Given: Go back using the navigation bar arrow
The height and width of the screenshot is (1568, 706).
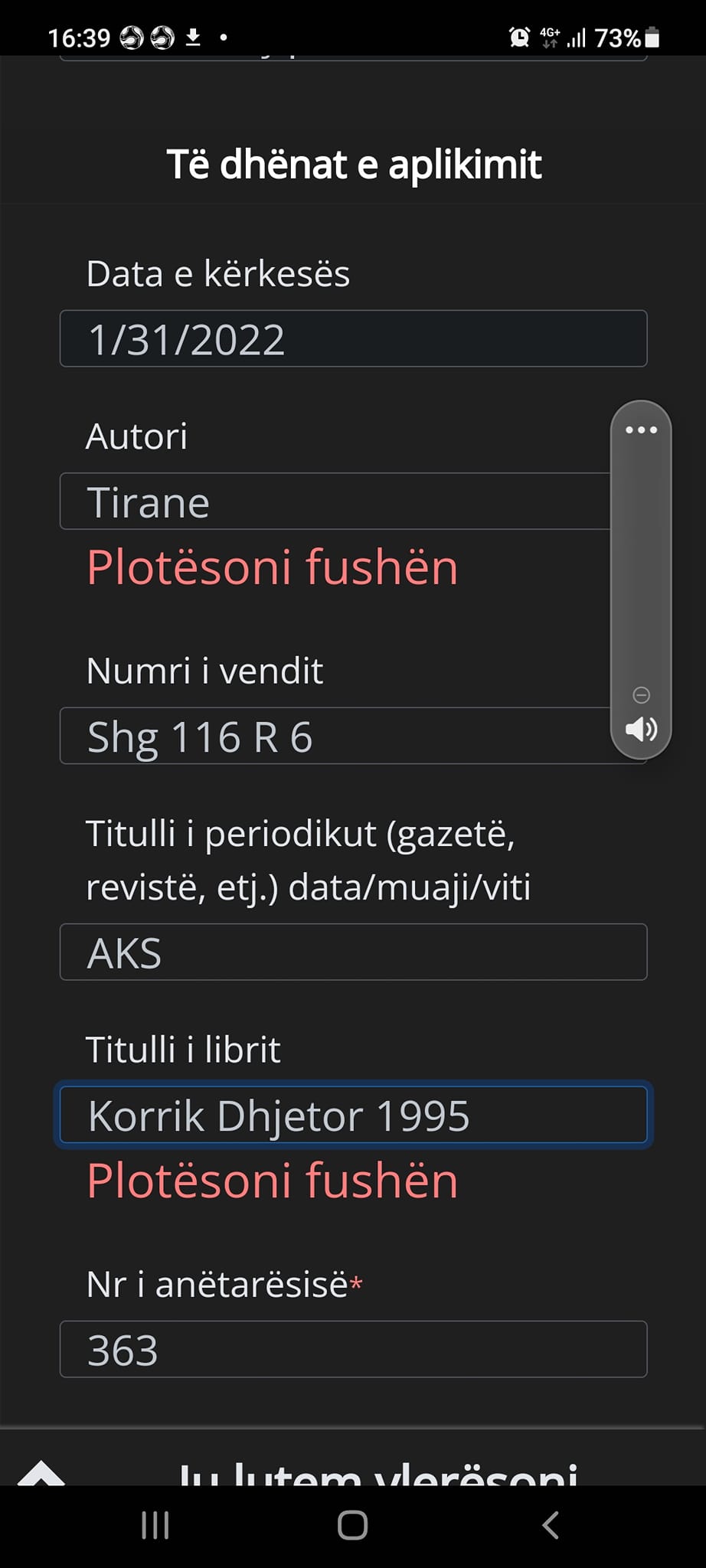Looking at the screenshot, I should pos(550,1525).
